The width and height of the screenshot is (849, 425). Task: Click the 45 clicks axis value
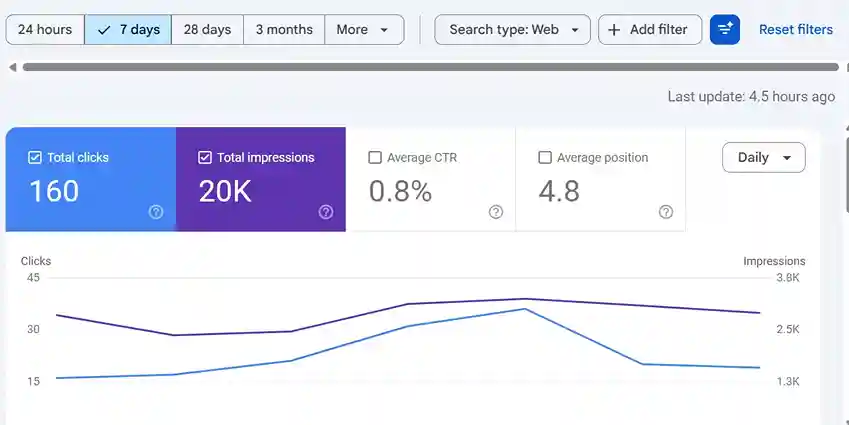click(34, 278)
